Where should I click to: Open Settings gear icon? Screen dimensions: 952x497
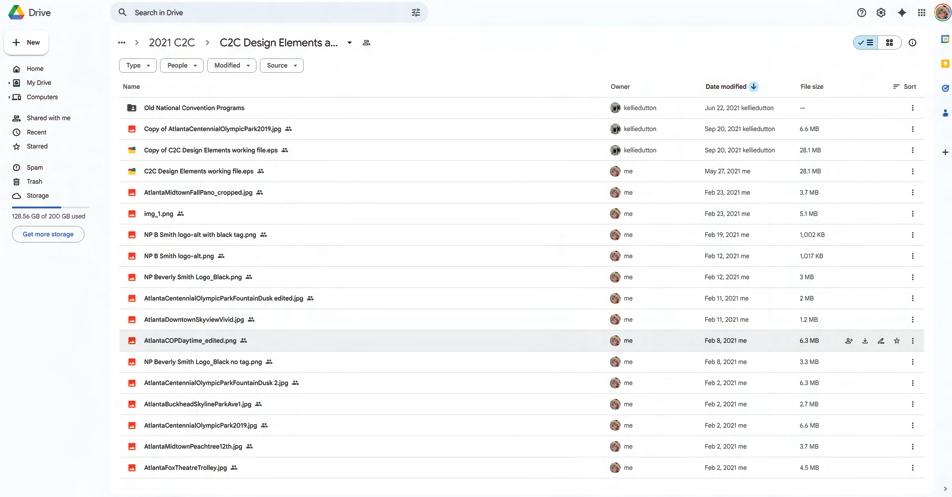881,12
